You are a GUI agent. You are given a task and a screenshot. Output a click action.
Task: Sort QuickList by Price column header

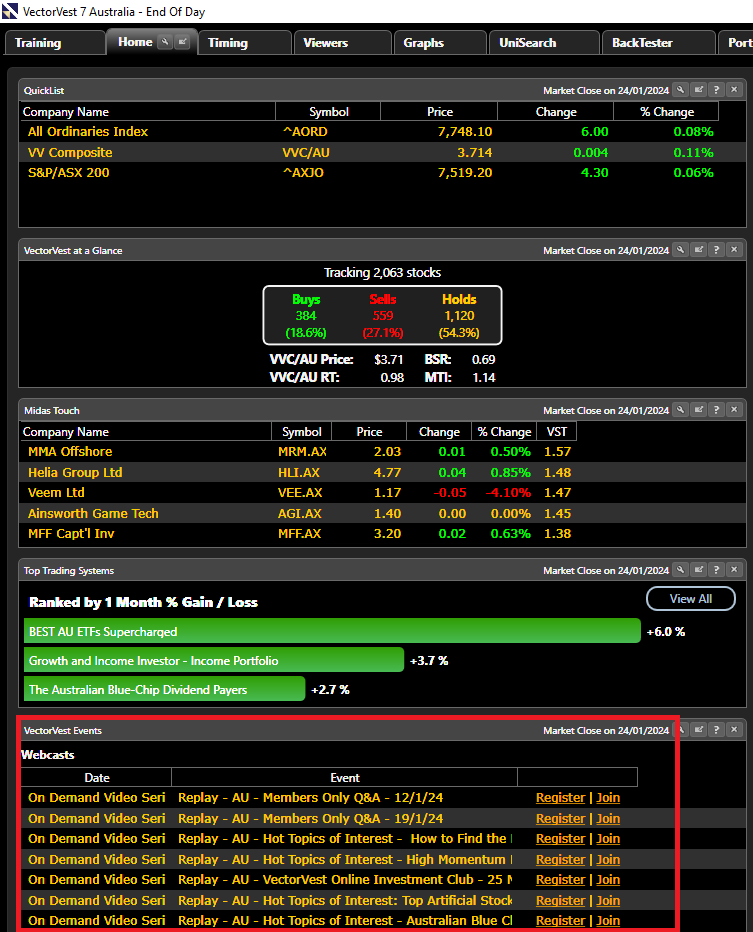click(439, 112)
